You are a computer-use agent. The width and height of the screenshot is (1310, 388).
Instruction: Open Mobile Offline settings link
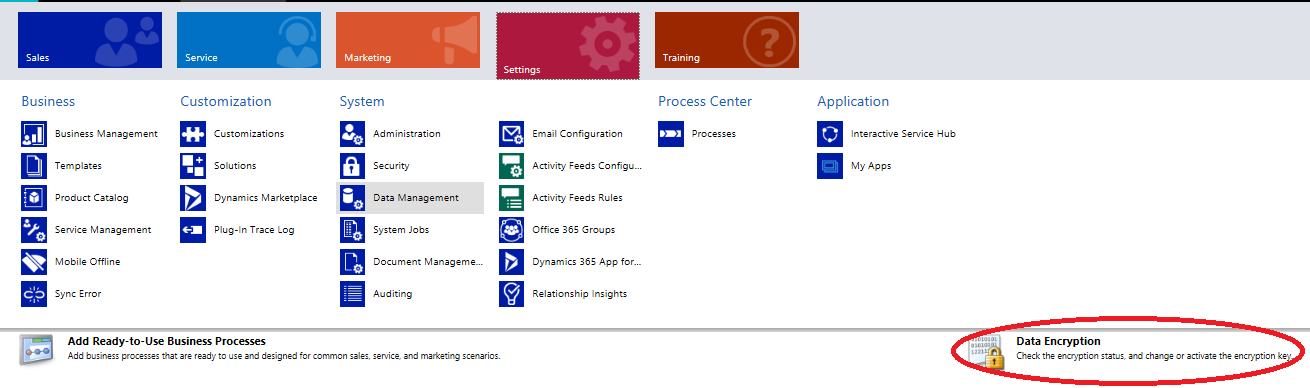pyautogui.click(x=88, y=262)
